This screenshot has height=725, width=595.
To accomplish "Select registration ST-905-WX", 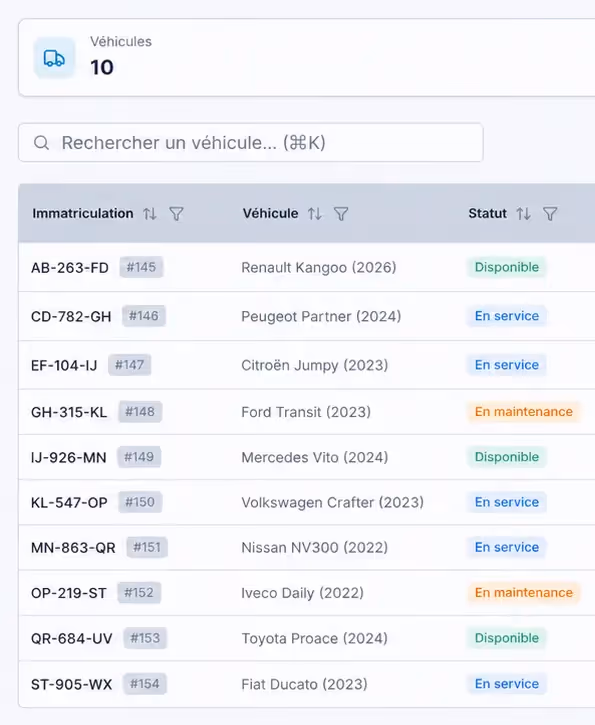I will click(x=72, y=685).
